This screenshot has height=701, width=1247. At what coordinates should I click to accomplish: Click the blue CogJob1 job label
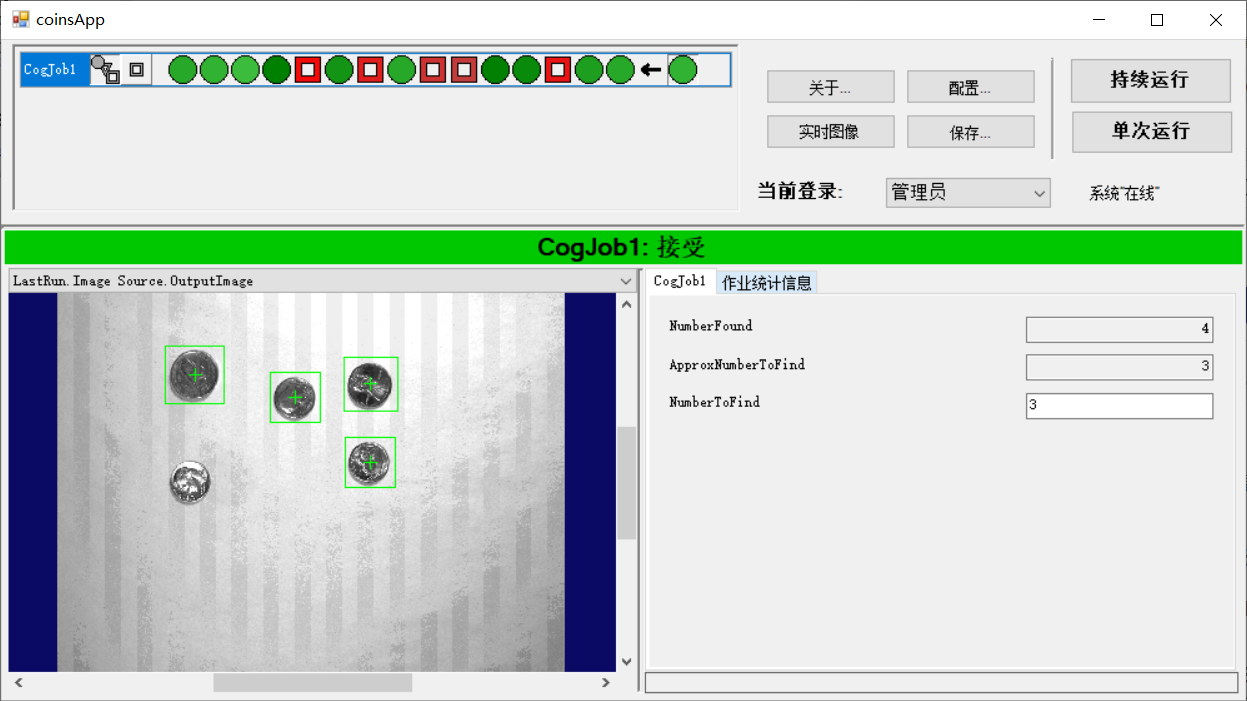pyautogui.click(x=52, y=69)
